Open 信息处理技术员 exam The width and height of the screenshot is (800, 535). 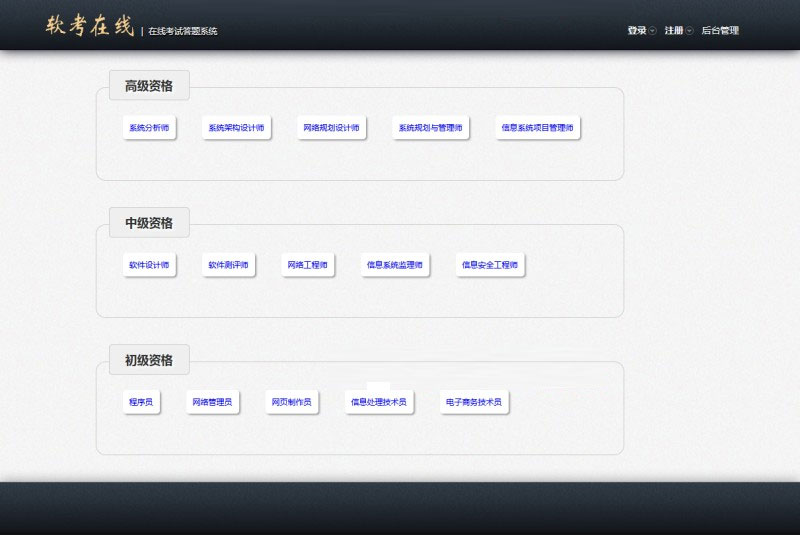coord(379,402)
